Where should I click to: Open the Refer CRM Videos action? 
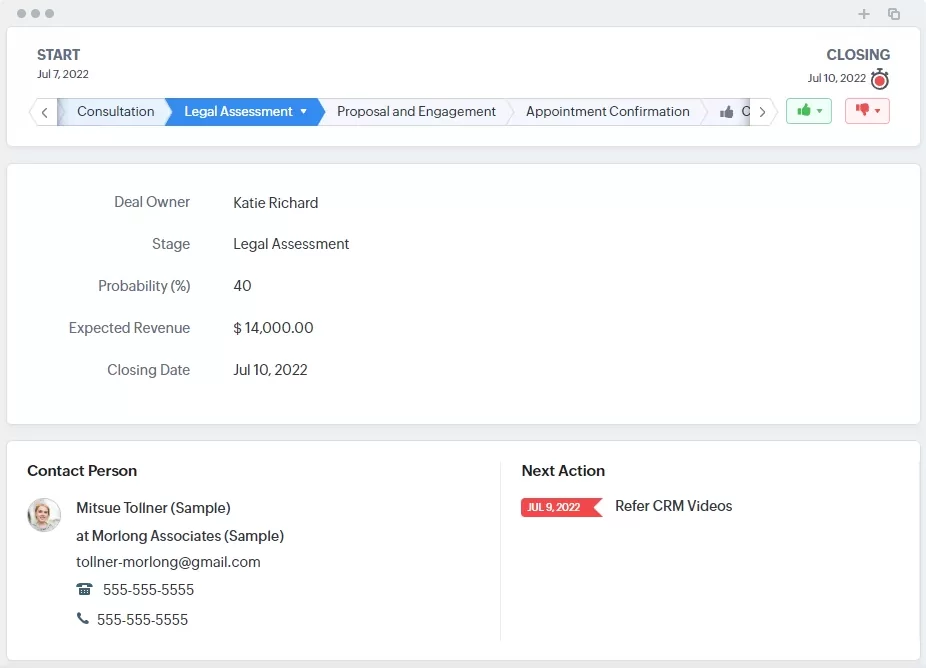click(x=673, y=506)
